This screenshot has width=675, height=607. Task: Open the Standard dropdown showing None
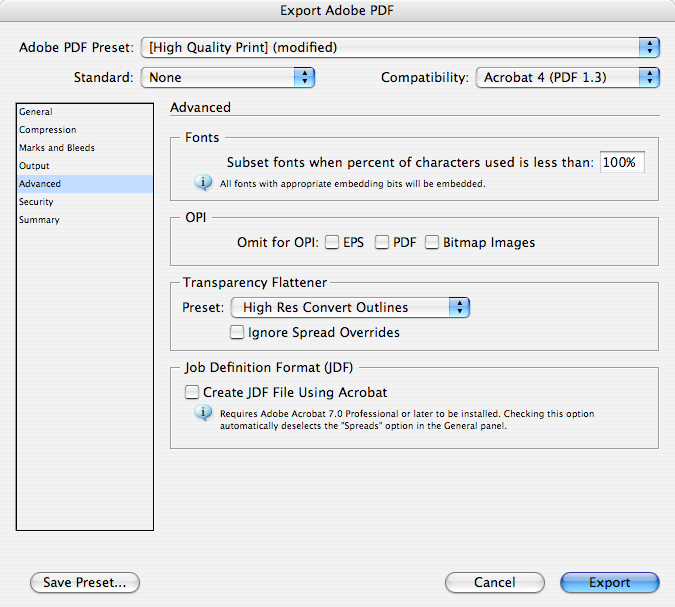pyautogui.click(x=228, y=77)
